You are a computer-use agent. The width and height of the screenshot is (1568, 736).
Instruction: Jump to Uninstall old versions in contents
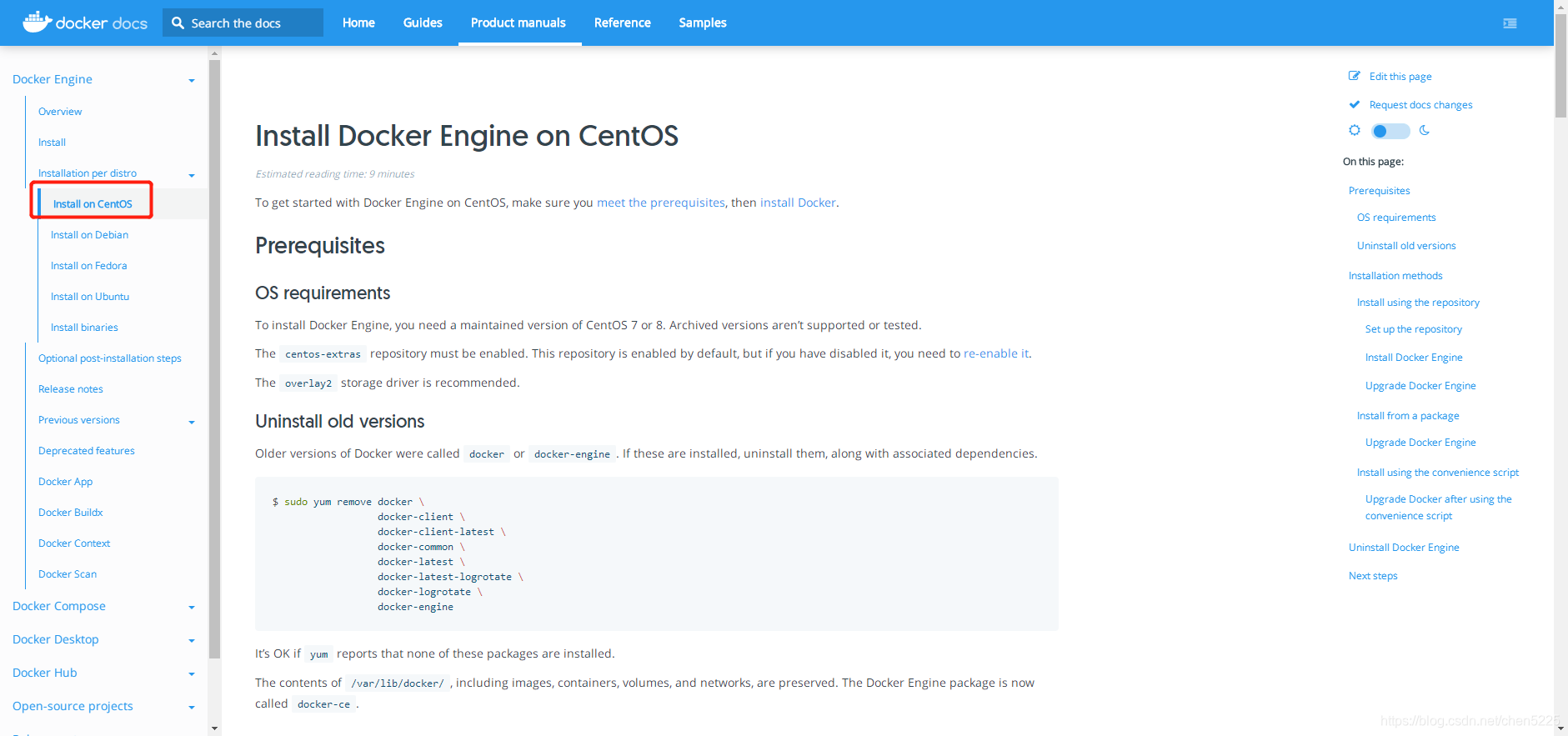pos(1406,246)
